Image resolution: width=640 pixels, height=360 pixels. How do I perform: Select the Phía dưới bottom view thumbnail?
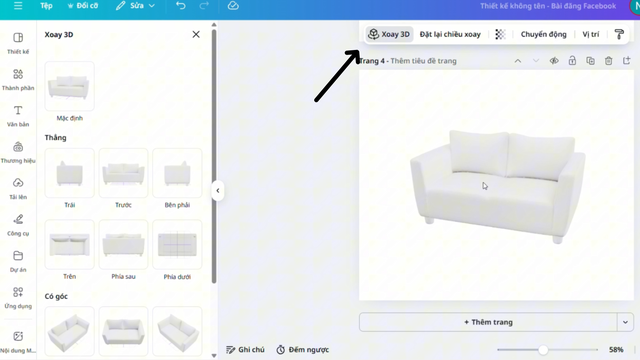coord(177,244)
